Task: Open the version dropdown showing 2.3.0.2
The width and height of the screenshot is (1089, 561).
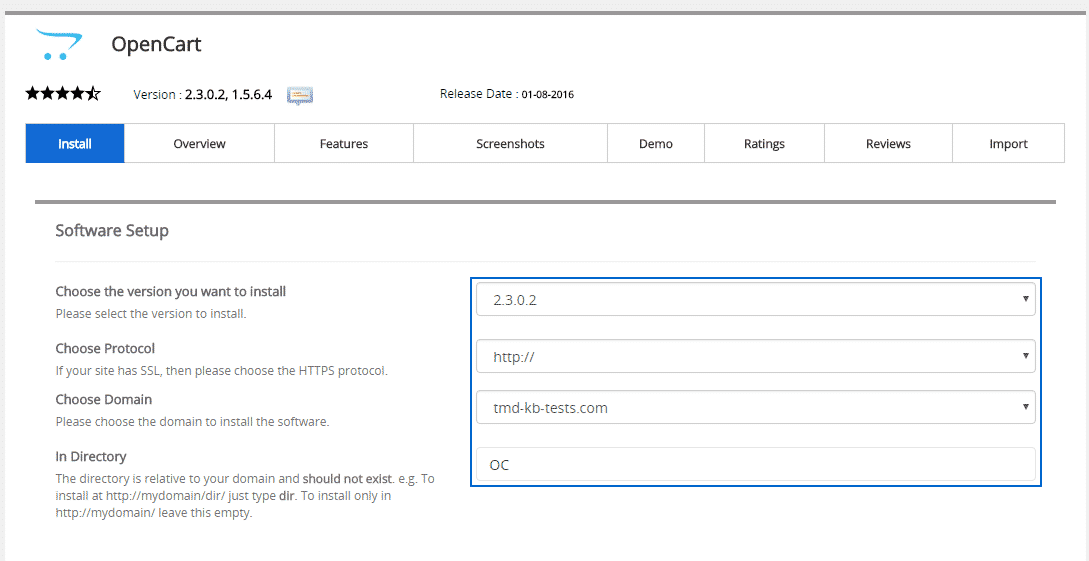Action: [756, 299]
